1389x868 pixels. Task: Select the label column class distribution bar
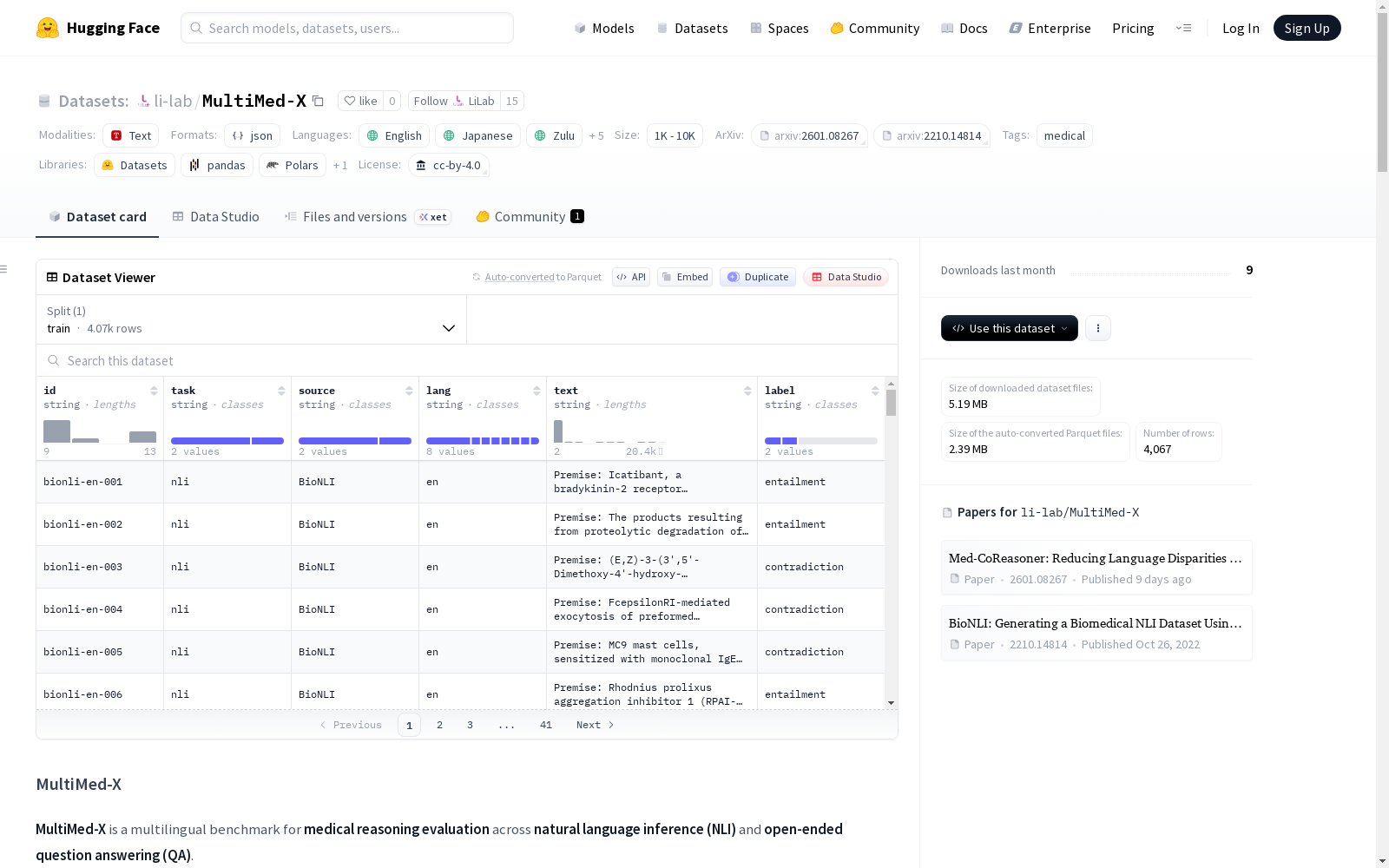[821, 441]
